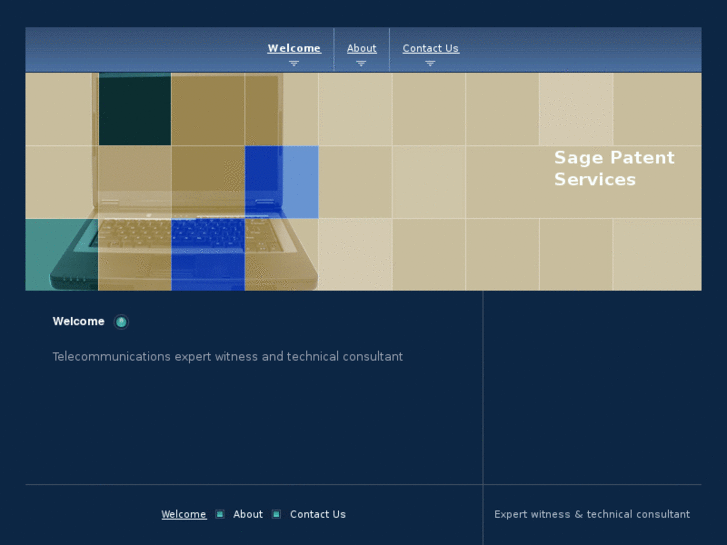
Task: Click the Sage Patent Services banner title
Action: tap(614, 168)
